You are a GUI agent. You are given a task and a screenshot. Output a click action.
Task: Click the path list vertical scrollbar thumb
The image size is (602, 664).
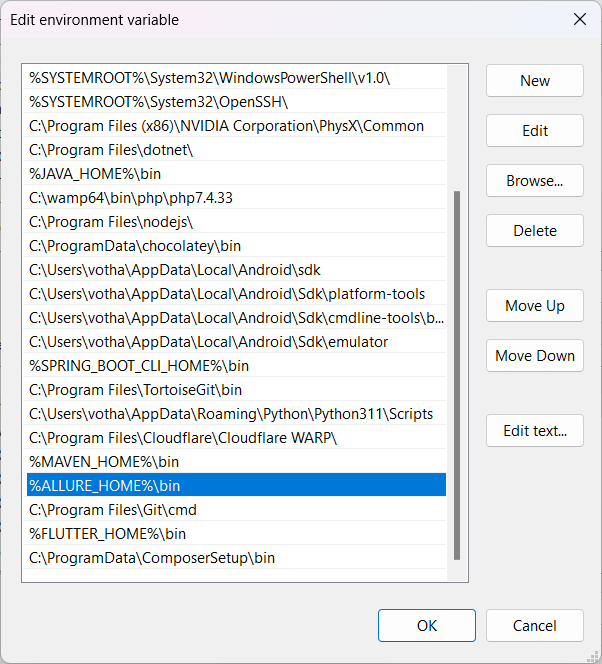pos(457,375)
